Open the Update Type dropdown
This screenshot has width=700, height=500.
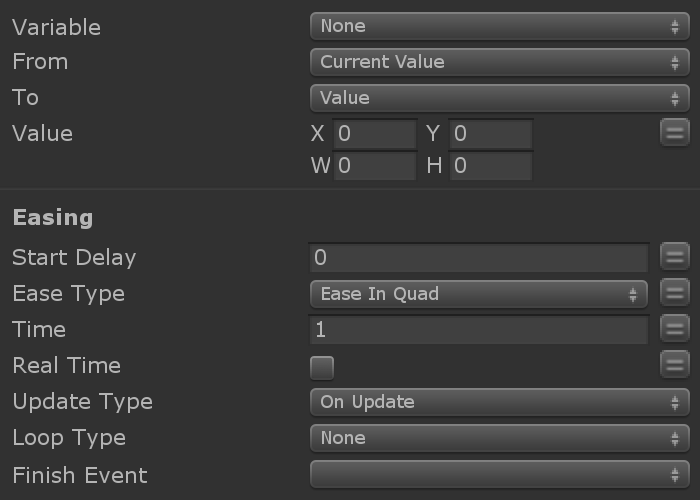click(x=499, y=402)
